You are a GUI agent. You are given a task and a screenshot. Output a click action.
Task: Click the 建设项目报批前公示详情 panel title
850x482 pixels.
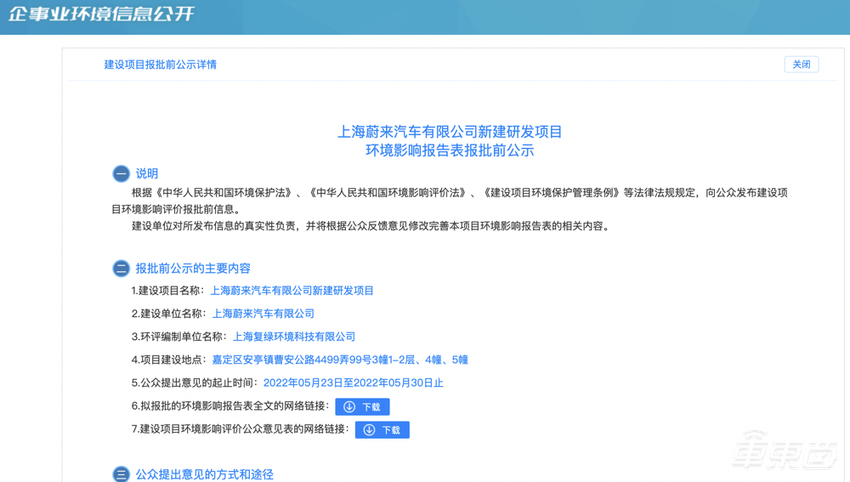pyautogui.click(x=160, y=65)
